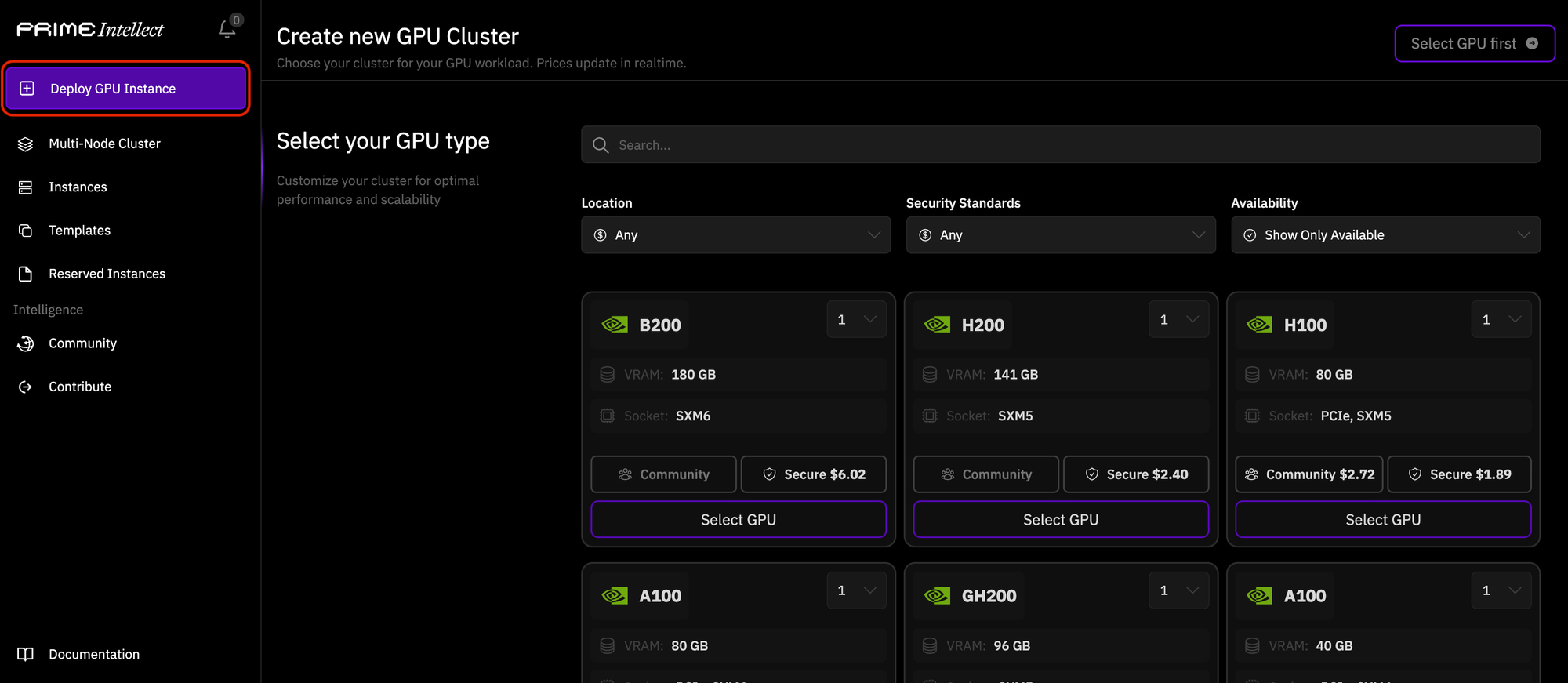Image resolution: width=1568 pixels, height=683 pixels.
Task: Click the Contribute arrow icon
Action: coord(25,387)
